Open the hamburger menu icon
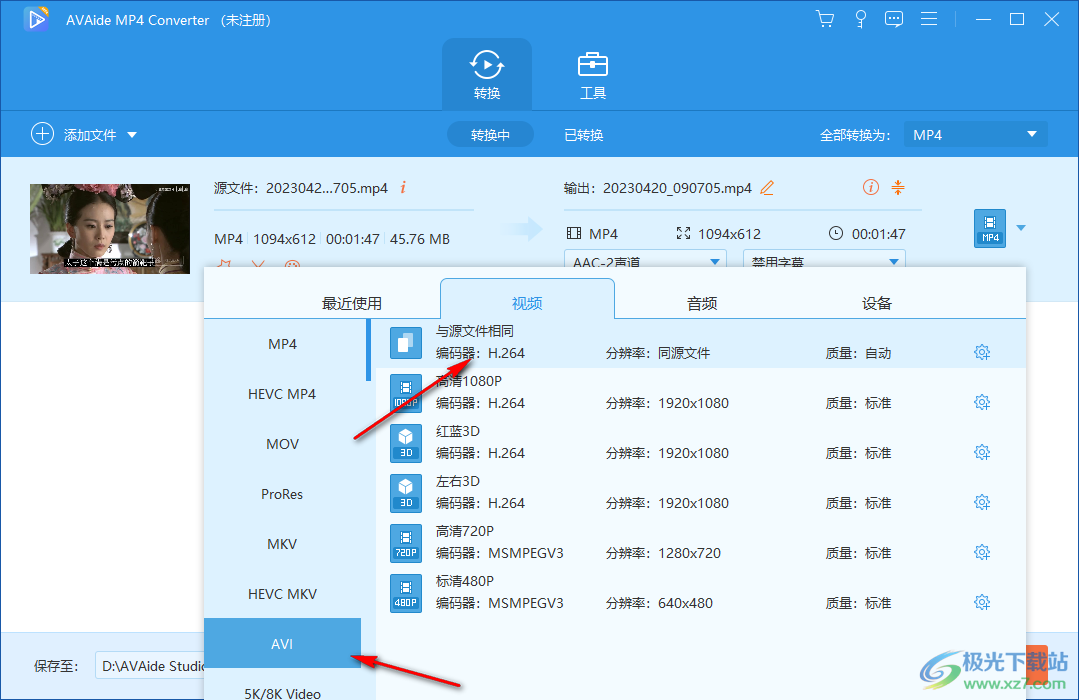This screenshot has height=700, width=1079. click(929, 19)
